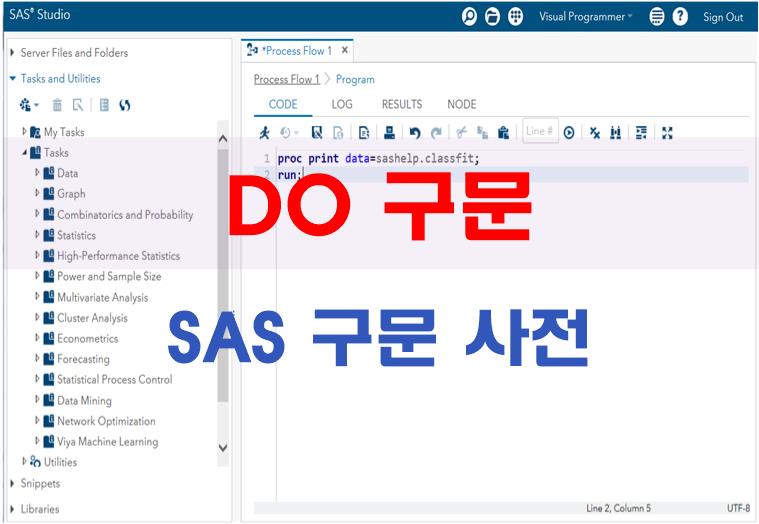Select the Statistics task folder

76,235
